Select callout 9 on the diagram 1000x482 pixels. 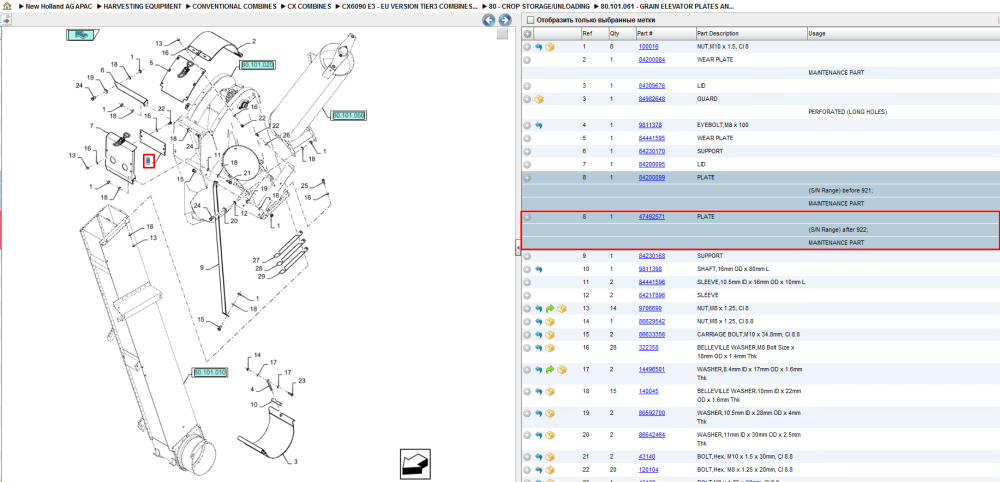202,268
